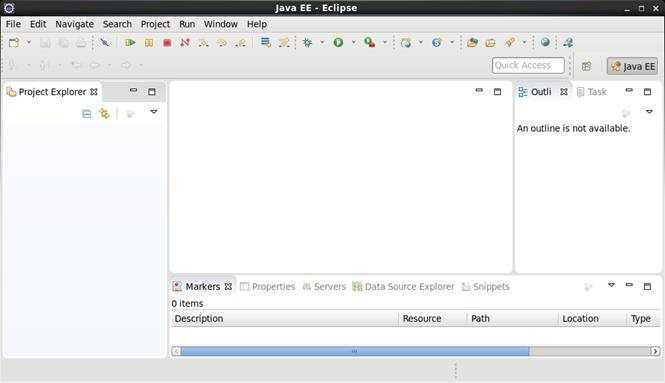
Task: Click the Web Browser globe icon
Action: pos(545,42)
